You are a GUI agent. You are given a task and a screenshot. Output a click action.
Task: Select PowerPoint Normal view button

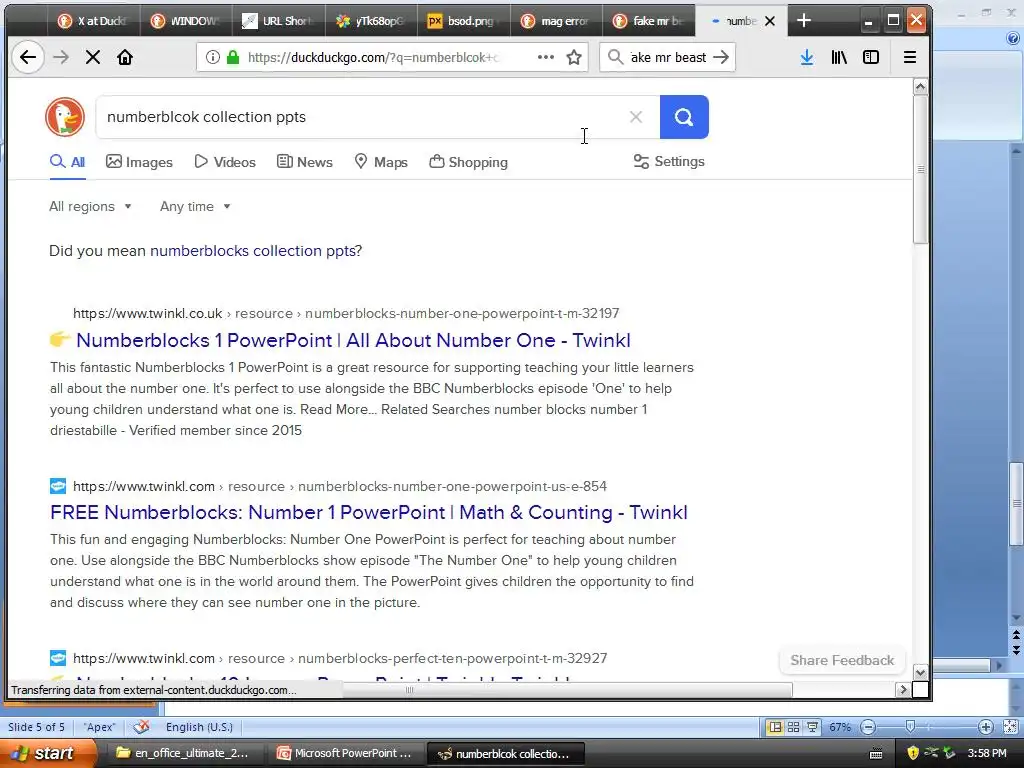pyautogui.click(x=775, y=727)
